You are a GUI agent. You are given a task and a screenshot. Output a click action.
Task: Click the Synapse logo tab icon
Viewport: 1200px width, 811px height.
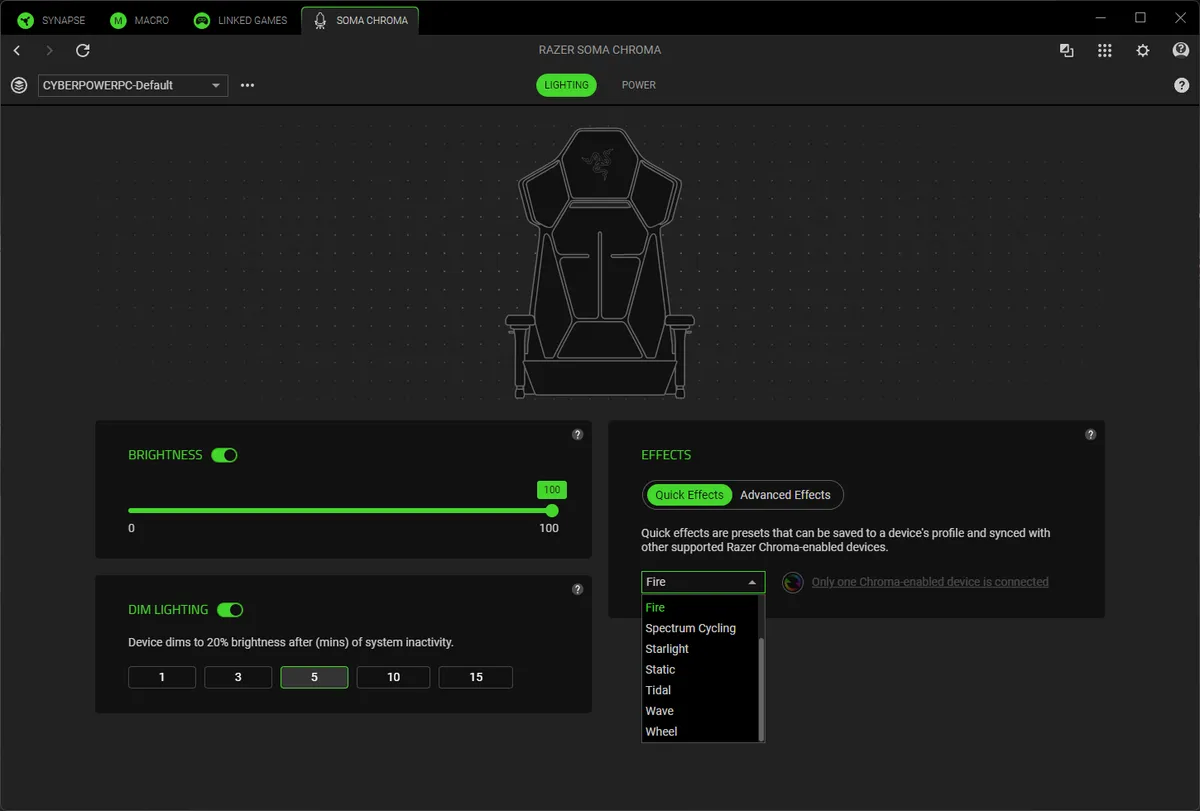(25, 20)
